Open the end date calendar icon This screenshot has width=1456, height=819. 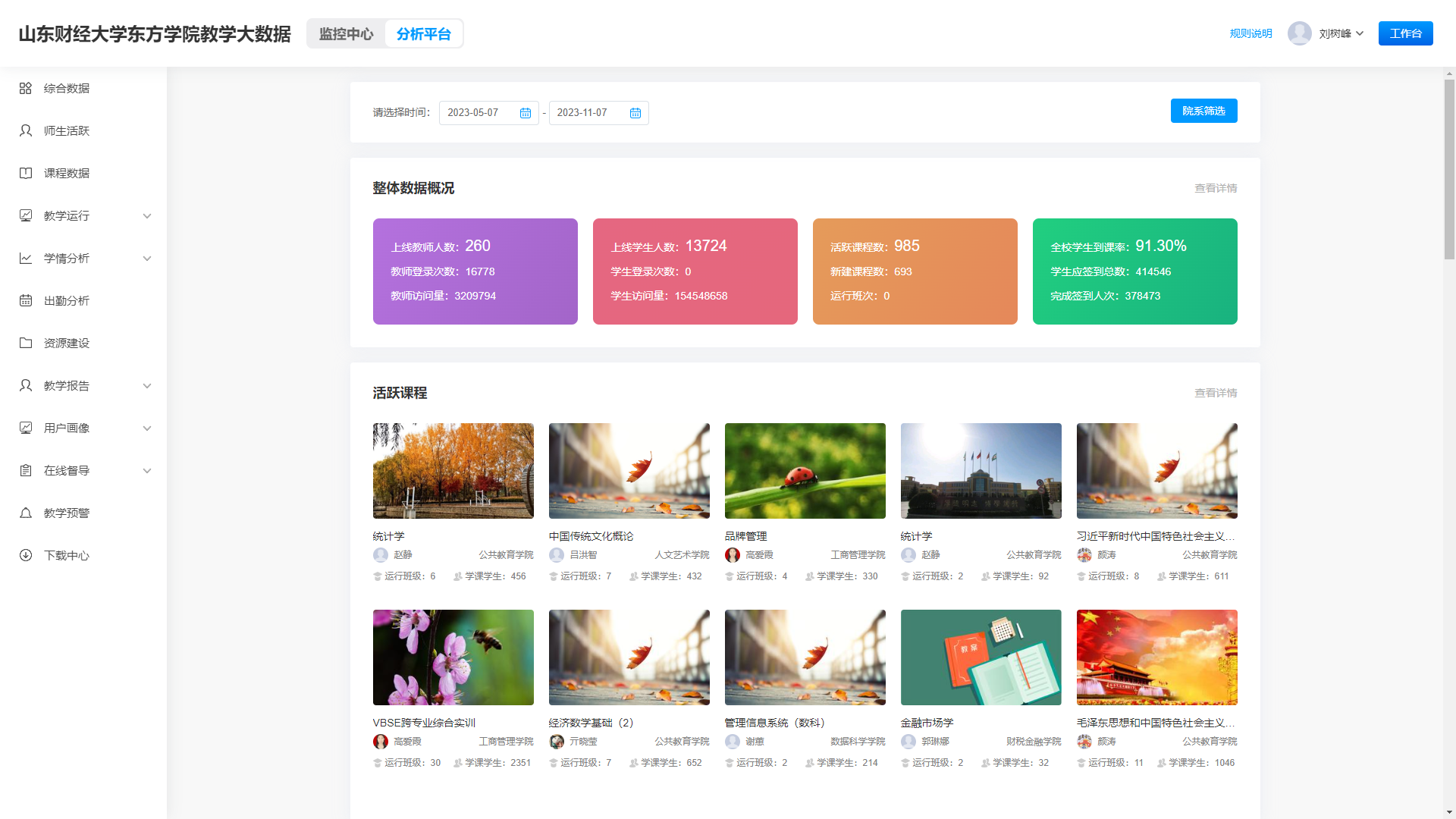coord(635,113)
